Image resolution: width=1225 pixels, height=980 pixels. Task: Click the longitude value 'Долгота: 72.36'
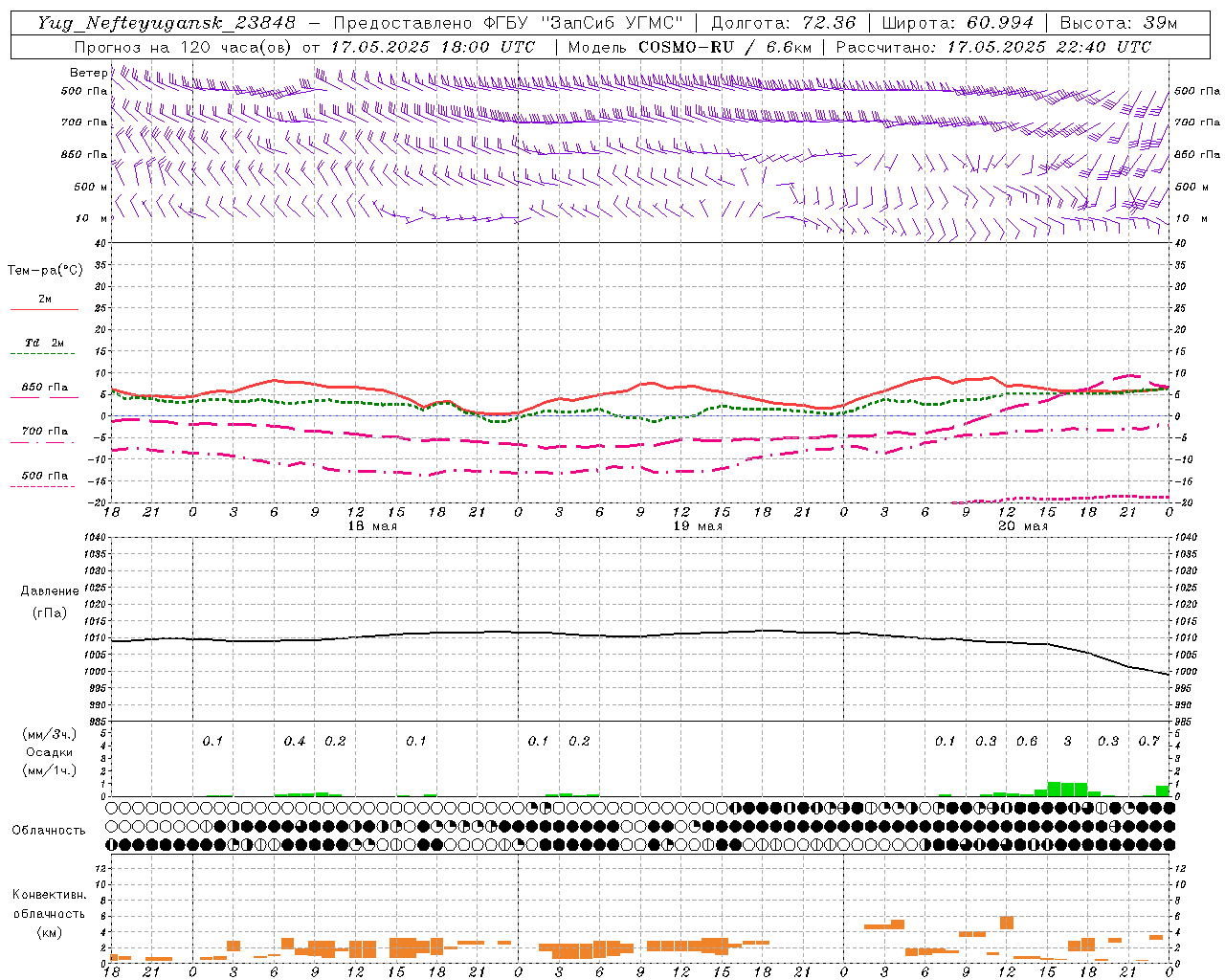click(783, 23)
